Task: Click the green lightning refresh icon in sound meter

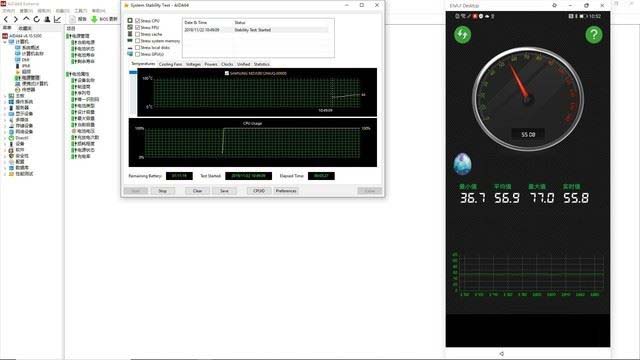Action: (462, 35)
